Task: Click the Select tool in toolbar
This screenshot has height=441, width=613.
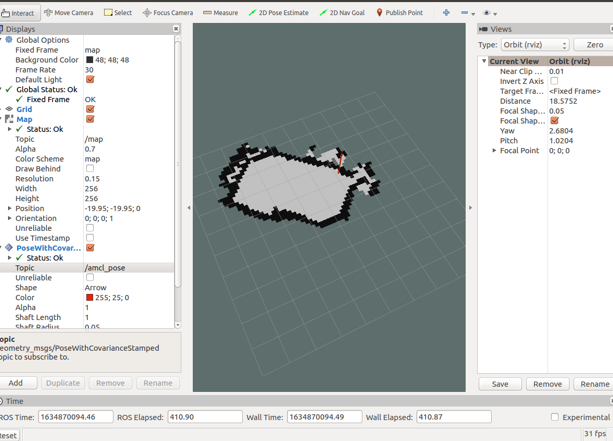Action: (118, 13)
